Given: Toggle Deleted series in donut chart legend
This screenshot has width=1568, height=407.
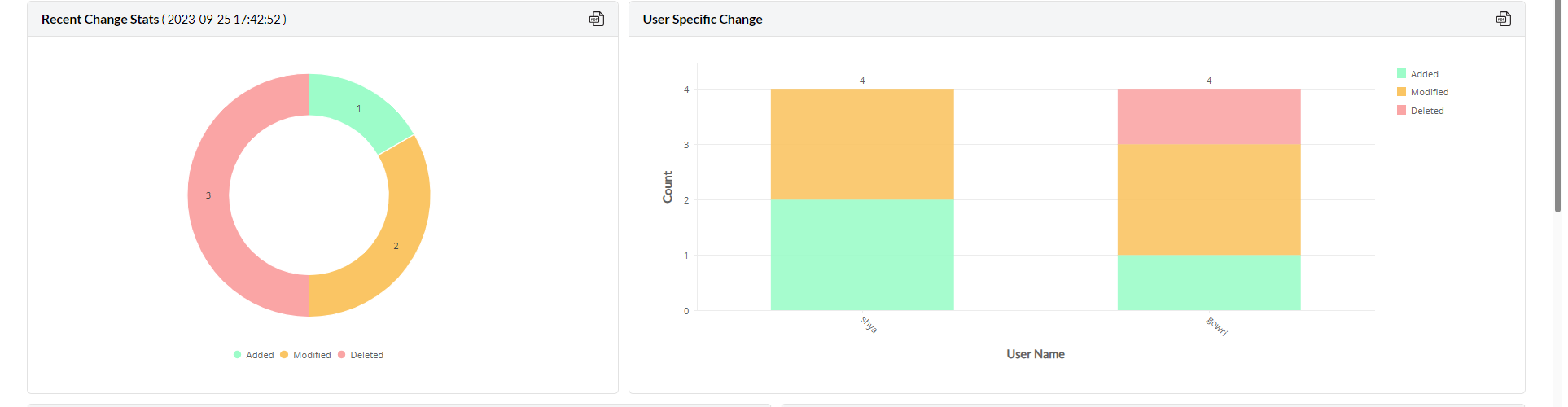Looking at the screenshot, I should (x=361, y=355).
